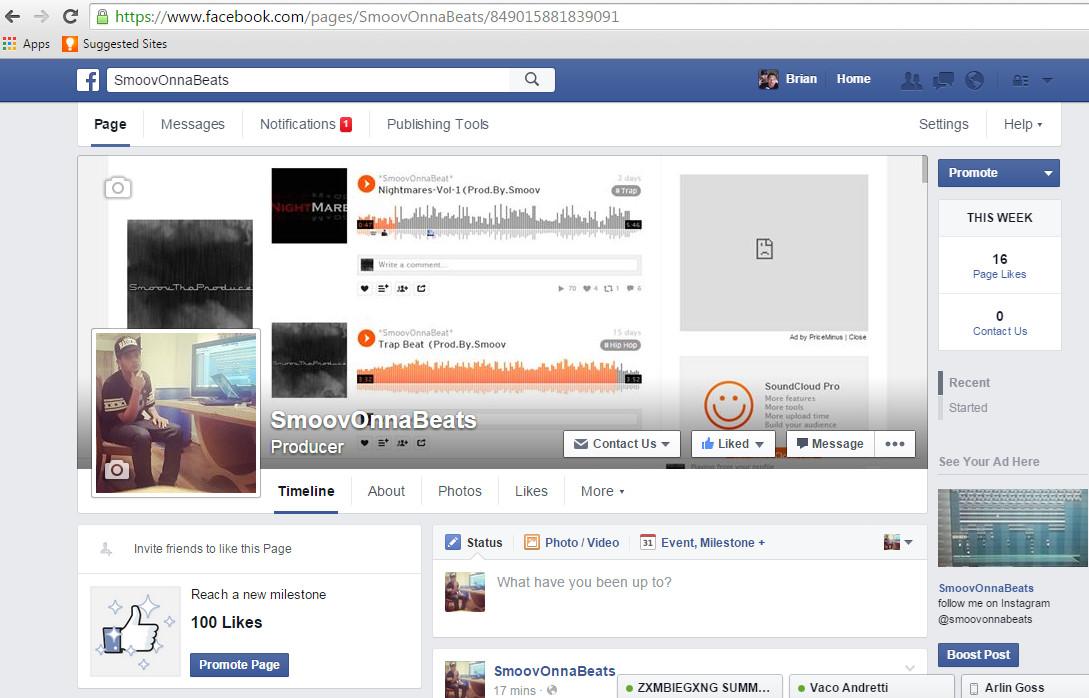
Task: Open the privacy shortcuts lock icon
Action: click(x=1020, y=79)
